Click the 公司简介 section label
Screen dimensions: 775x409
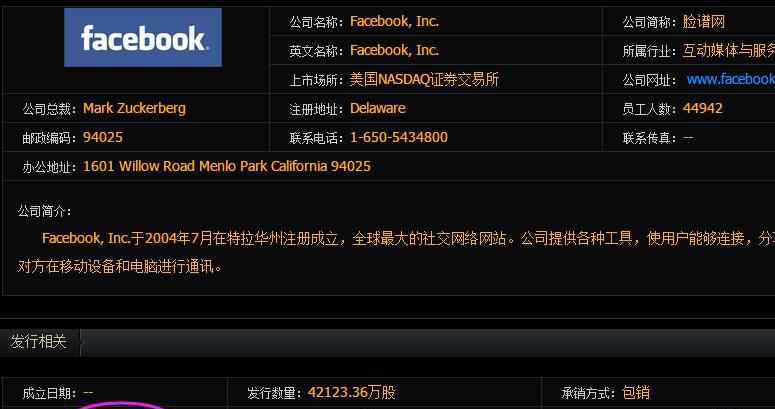pyautogui.click(x=44, y=212)
